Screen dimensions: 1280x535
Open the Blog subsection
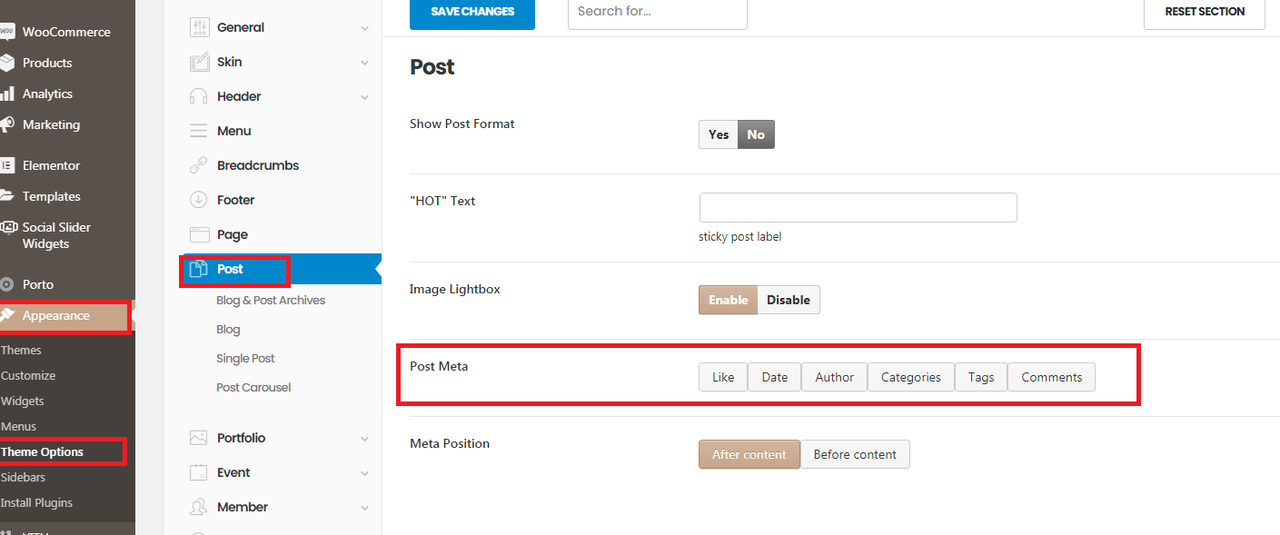(x=228, y=329)
